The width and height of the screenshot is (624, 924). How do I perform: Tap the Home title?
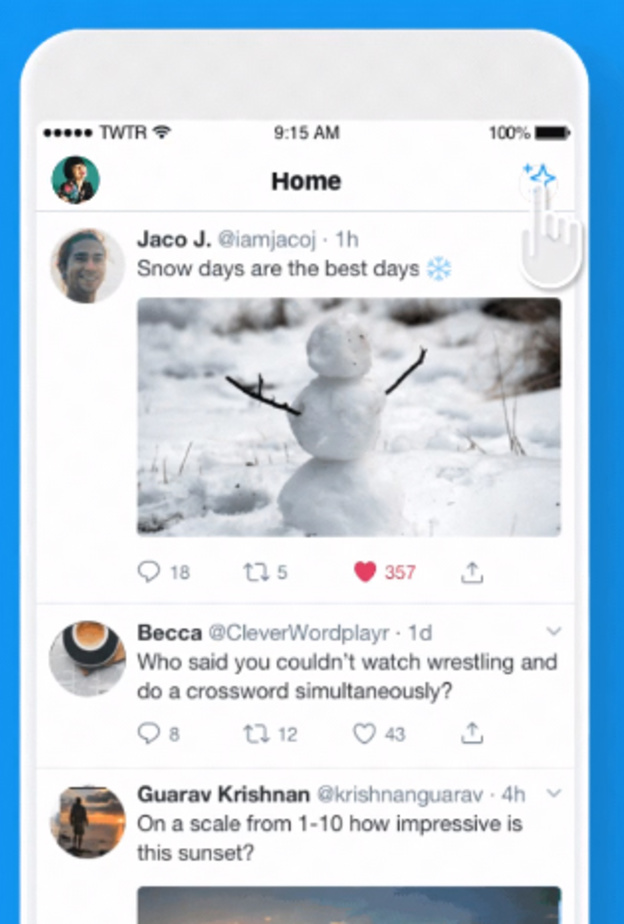306,181
